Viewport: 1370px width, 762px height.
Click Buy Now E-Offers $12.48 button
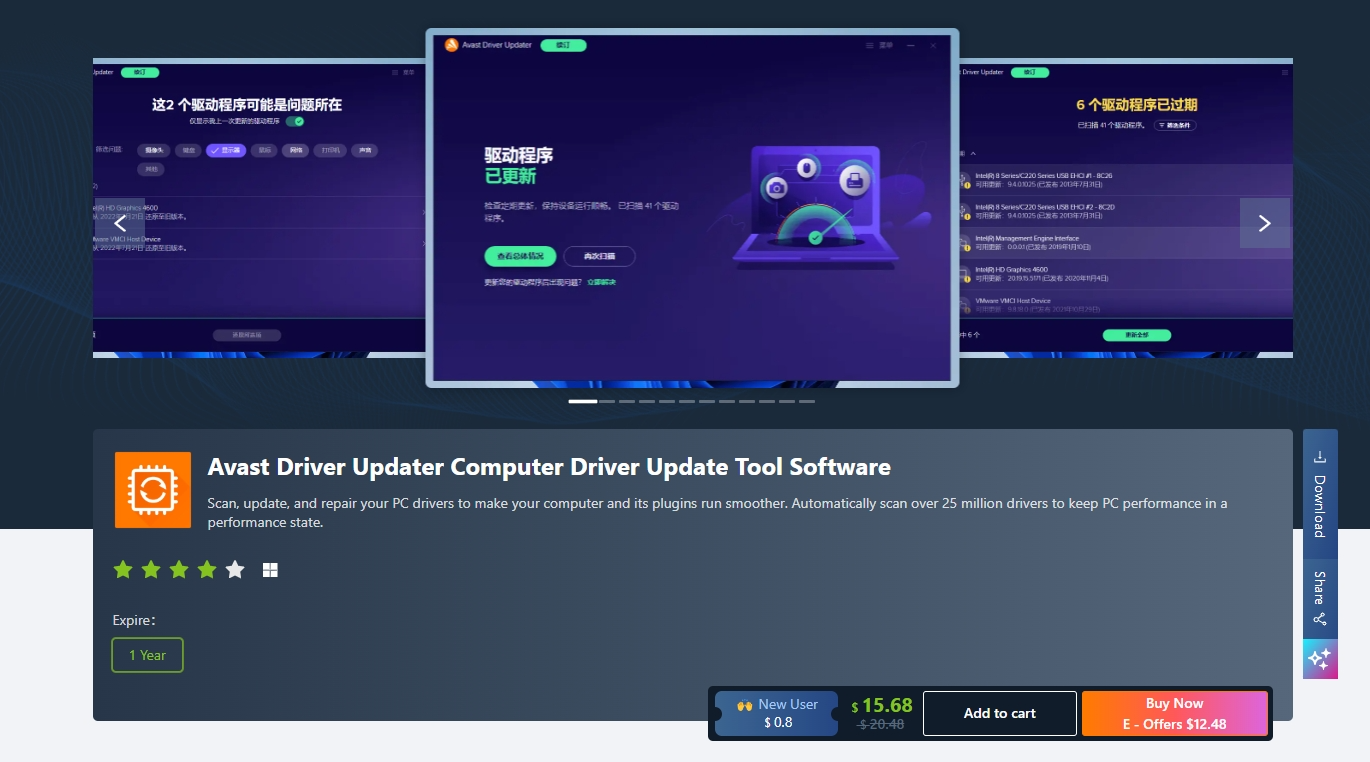tap(1174, 713)
